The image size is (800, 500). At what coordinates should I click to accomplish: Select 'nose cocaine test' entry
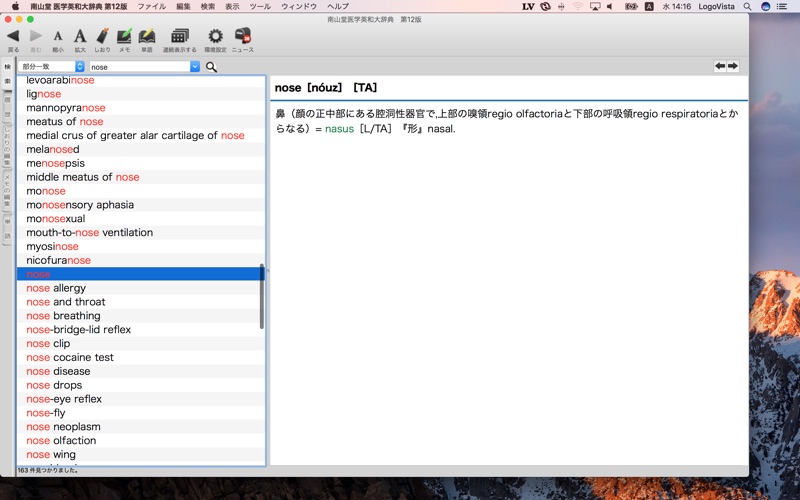141,357
